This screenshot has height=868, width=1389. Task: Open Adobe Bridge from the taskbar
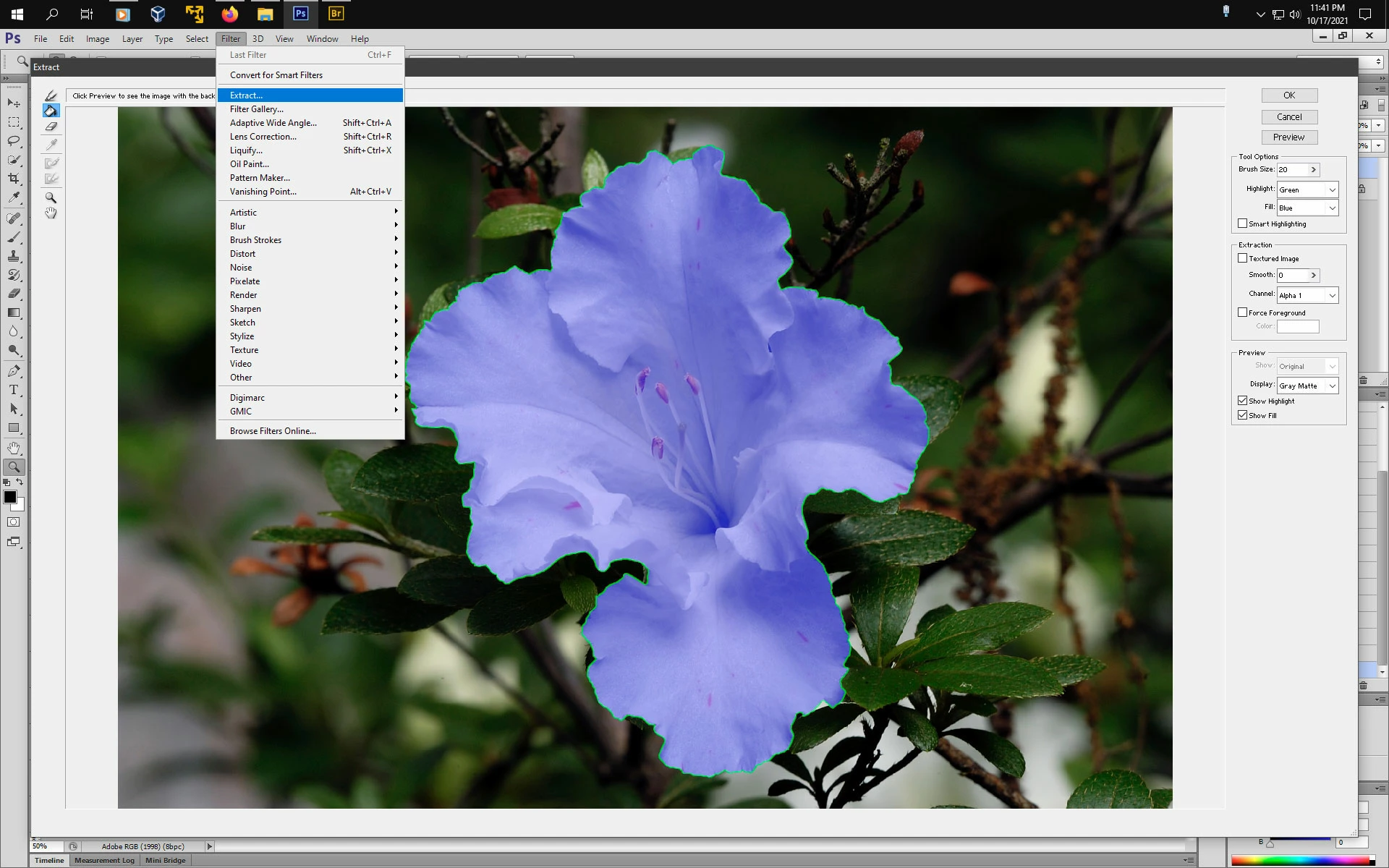[336, 14]
